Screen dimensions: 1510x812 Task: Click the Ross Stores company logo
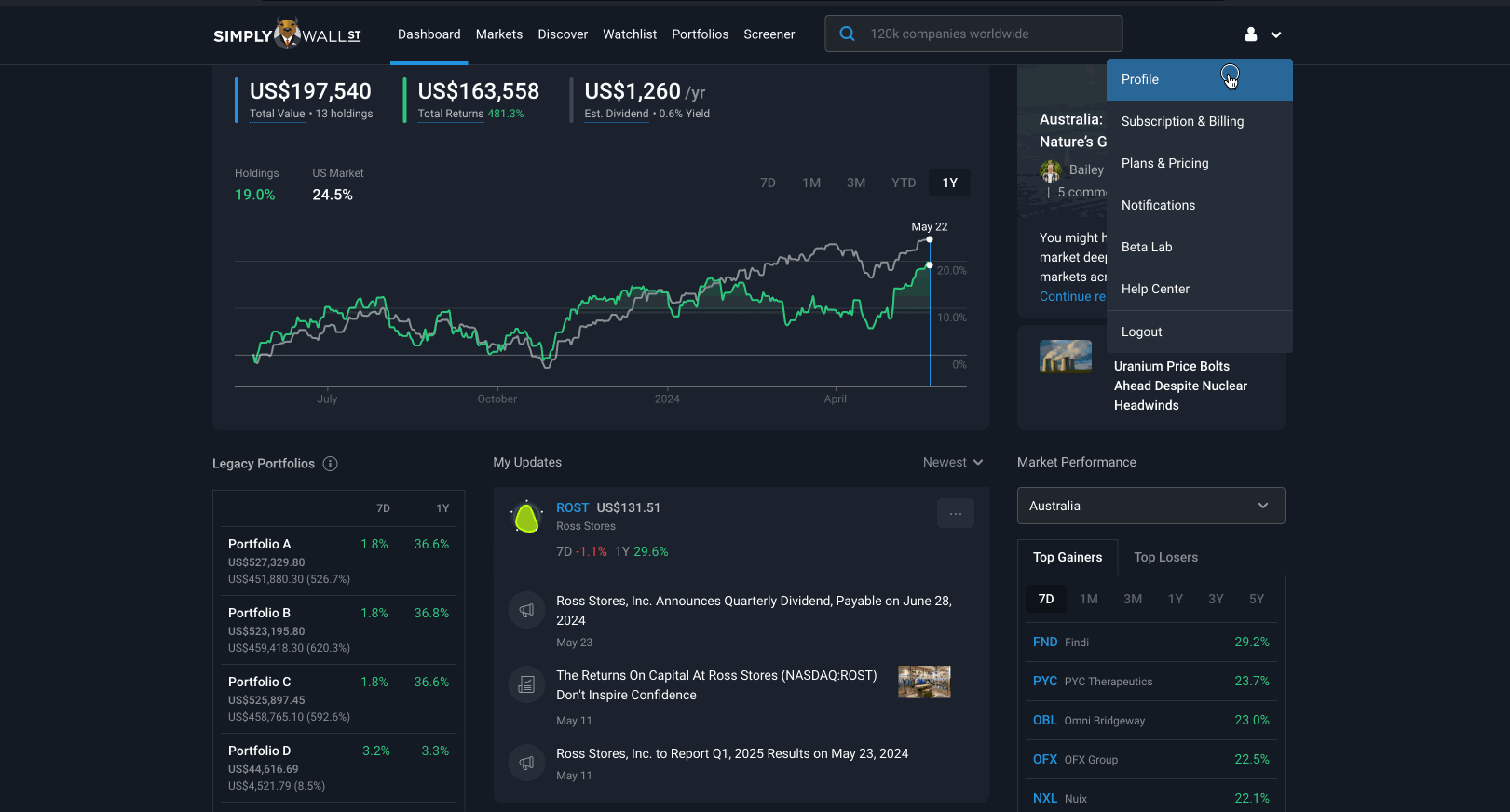coord(526,517)
